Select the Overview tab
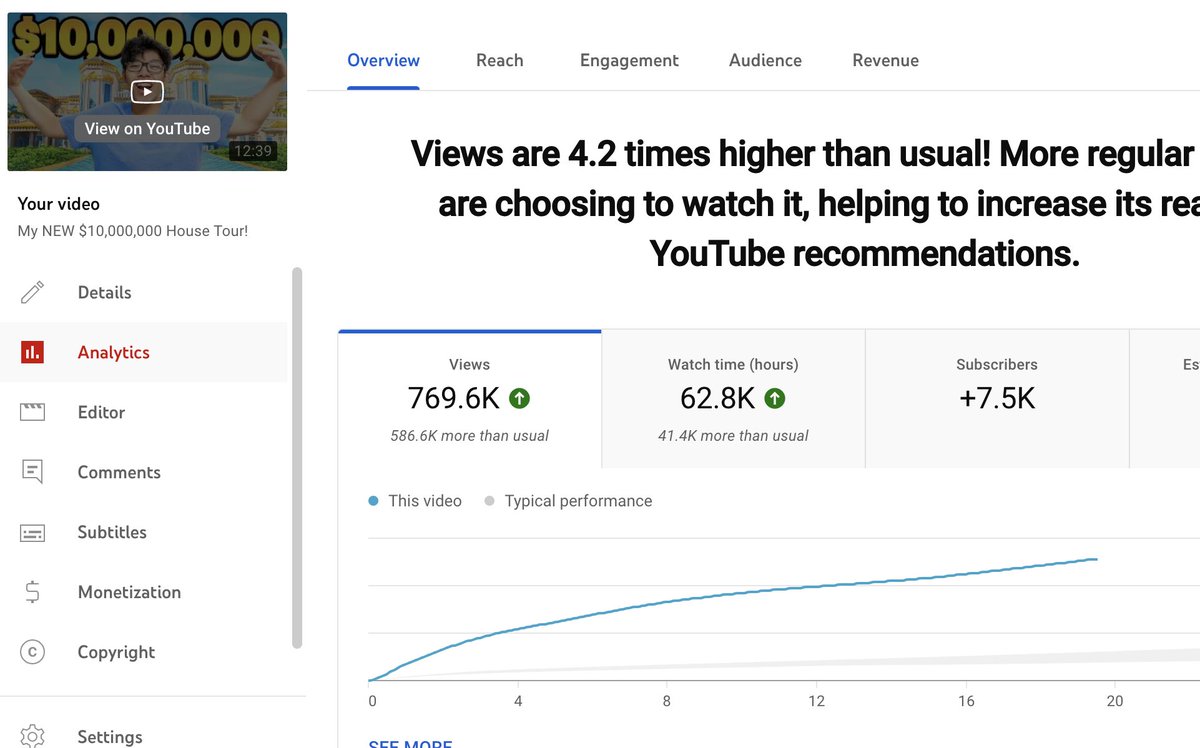The width and height of the screenshot is (1200, 748). (x=383, y=60)
